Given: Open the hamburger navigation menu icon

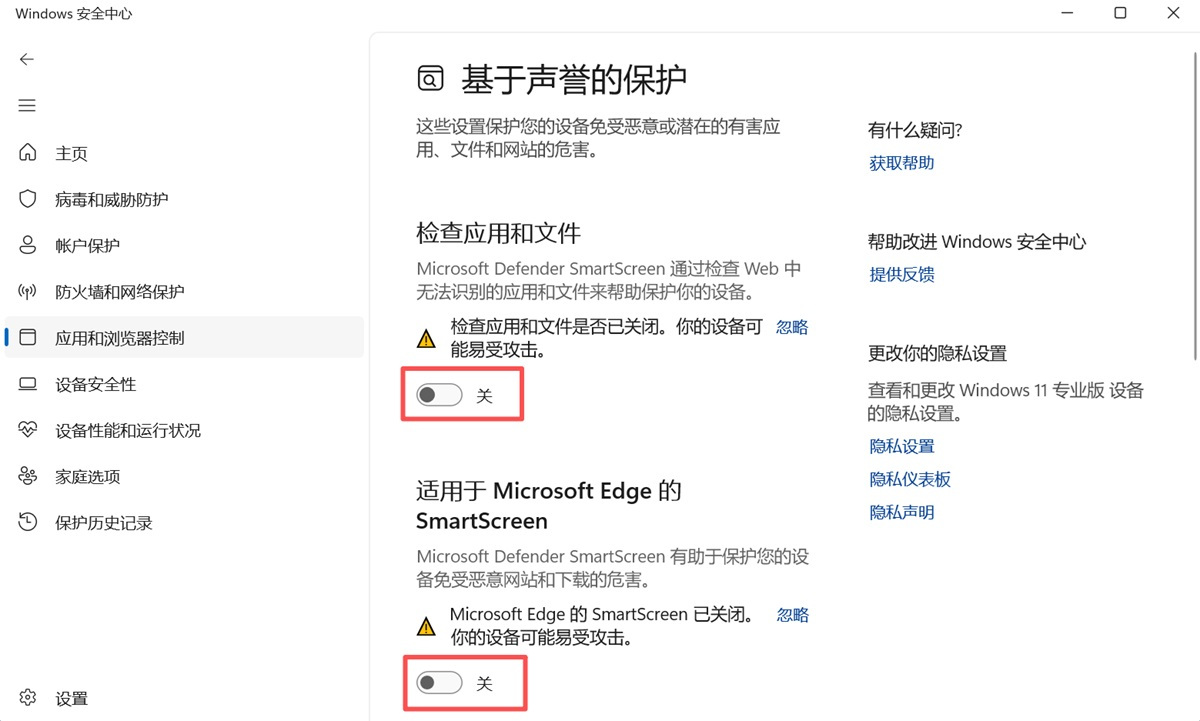Looking at the screenshot, I should 27,106.
